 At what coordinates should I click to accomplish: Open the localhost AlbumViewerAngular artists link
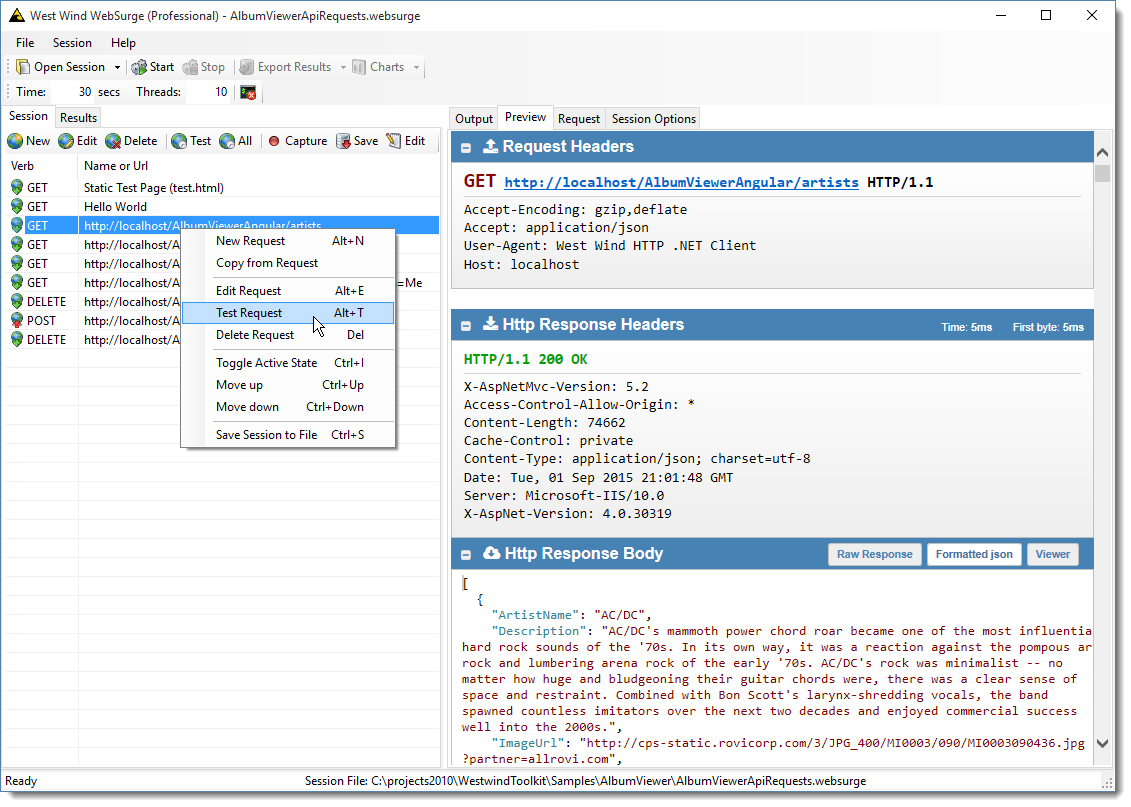tap(681, 182)
